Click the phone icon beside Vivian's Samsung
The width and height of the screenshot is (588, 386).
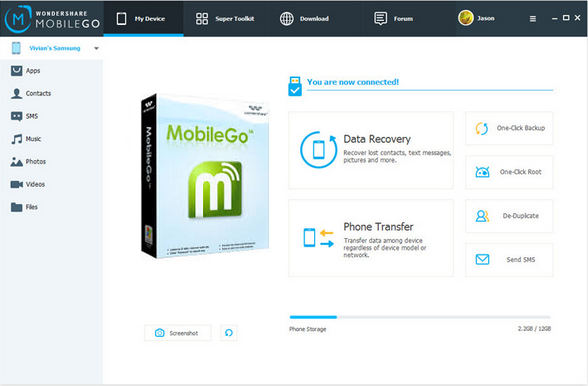tap(16, 48)
